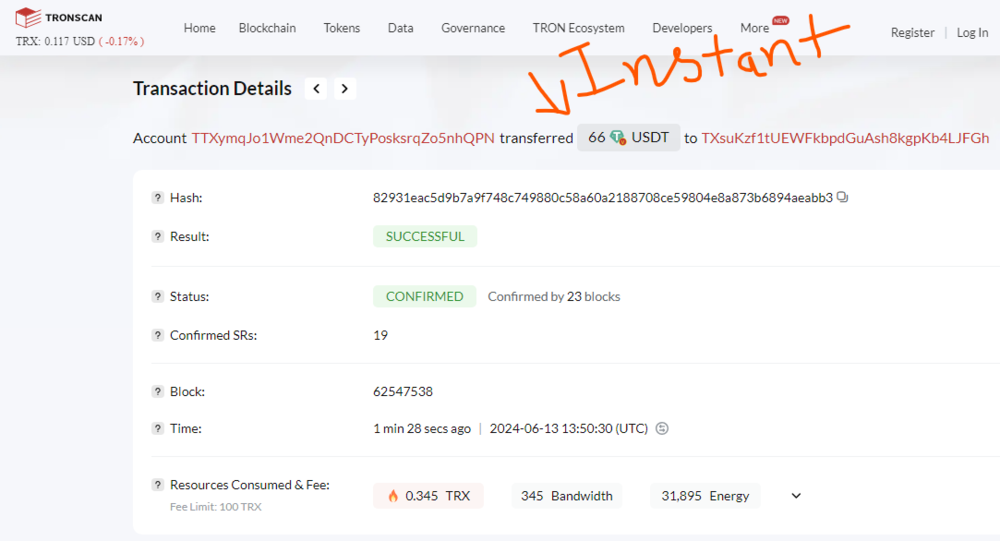Open the Developers menu
Image resolution: width=1000 pixels, height=541 pixels.
point(682,28)
